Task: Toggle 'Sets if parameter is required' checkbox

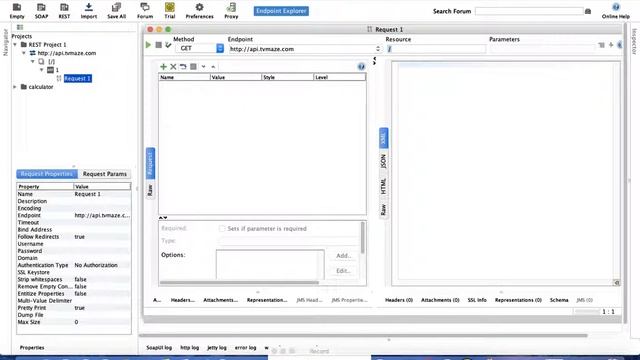Action: 222,229
